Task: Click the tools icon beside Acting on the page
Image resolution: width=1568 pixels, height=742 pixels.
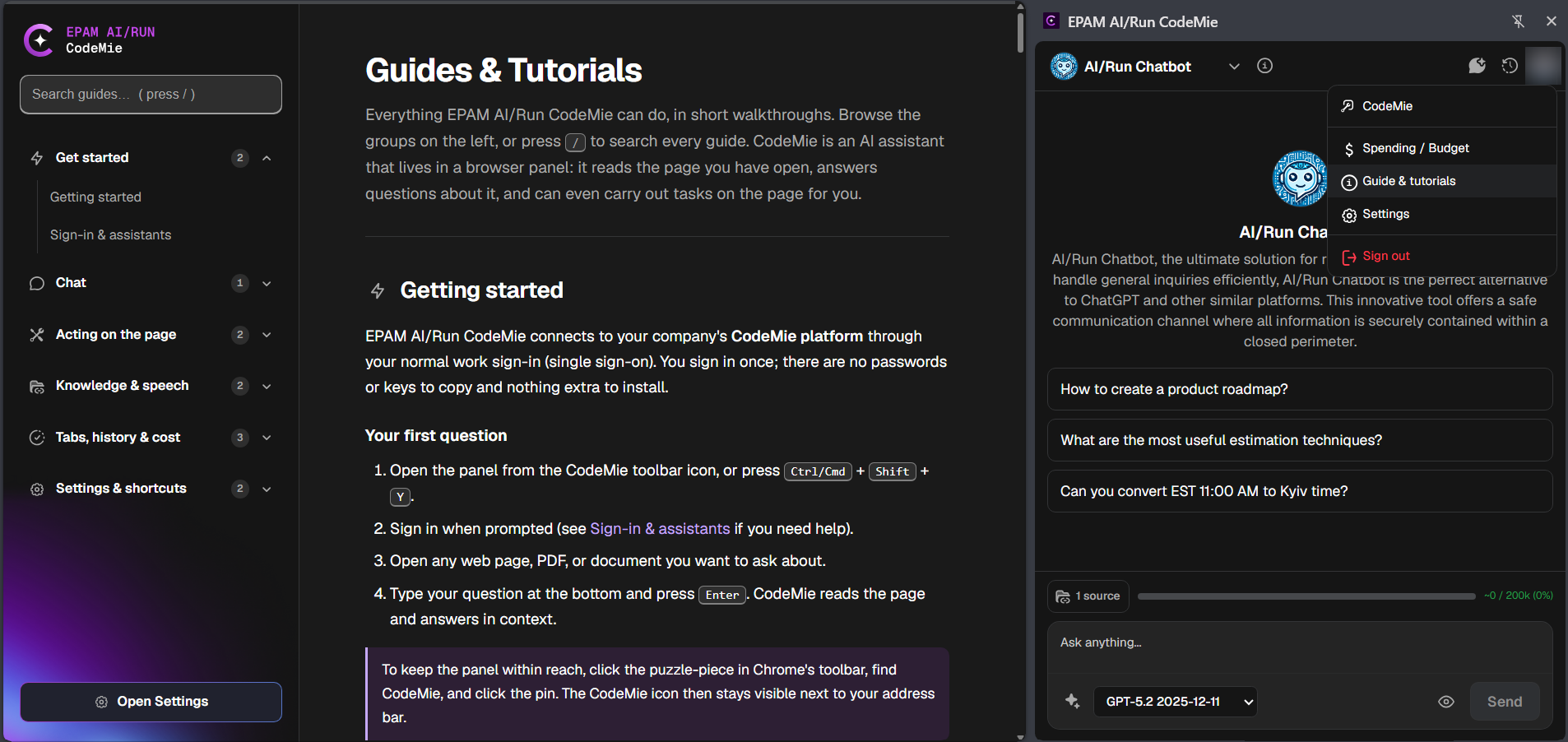Action: 37,335
